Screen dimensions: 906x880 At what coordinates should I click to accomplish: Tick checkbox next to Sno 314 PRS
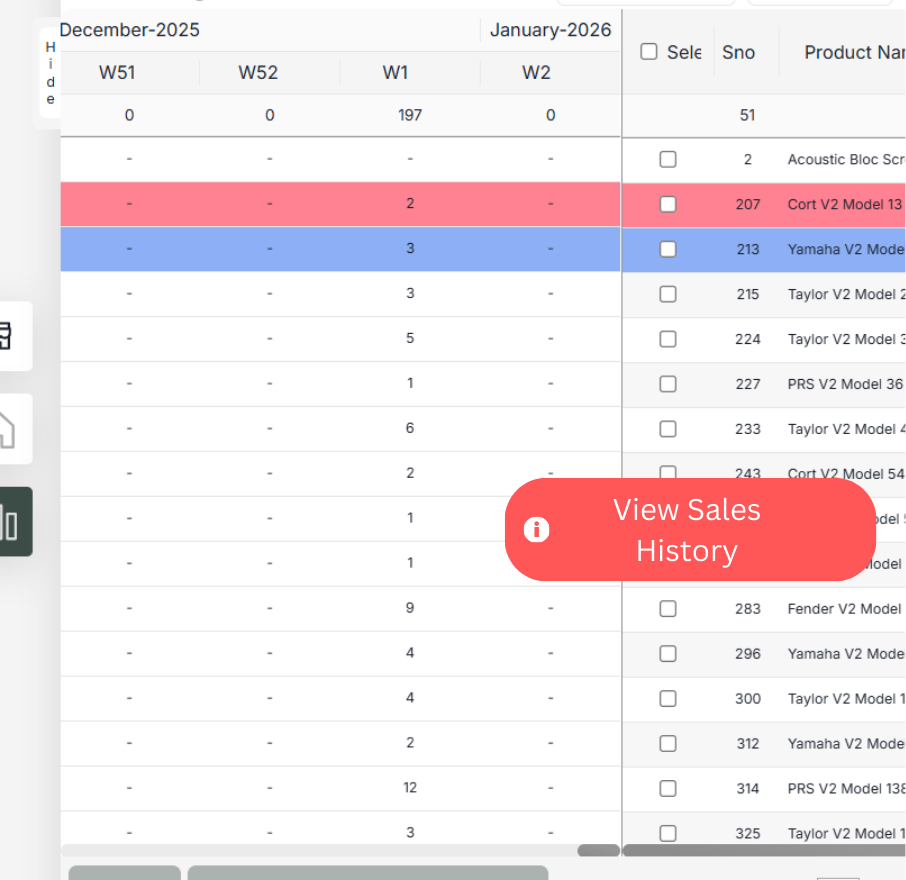[668, 789]
